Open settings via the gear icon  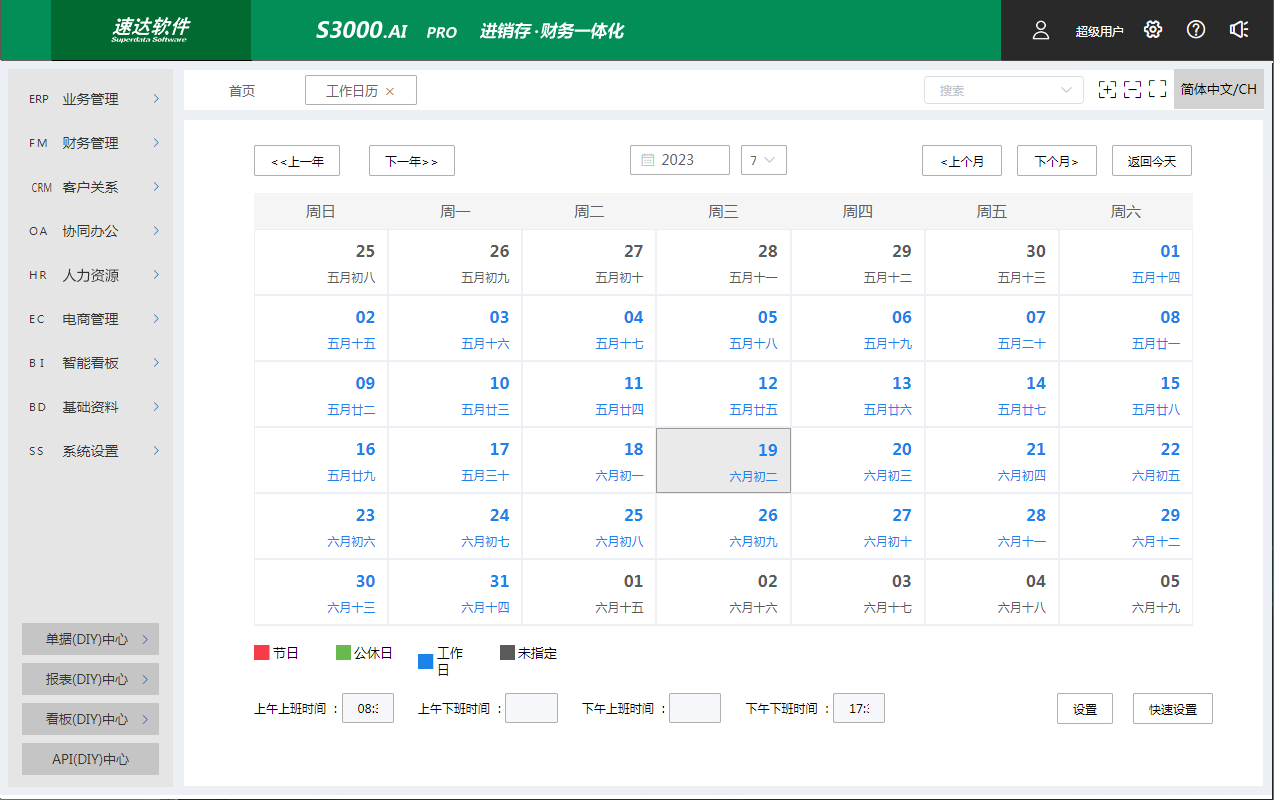(1153, 30)
